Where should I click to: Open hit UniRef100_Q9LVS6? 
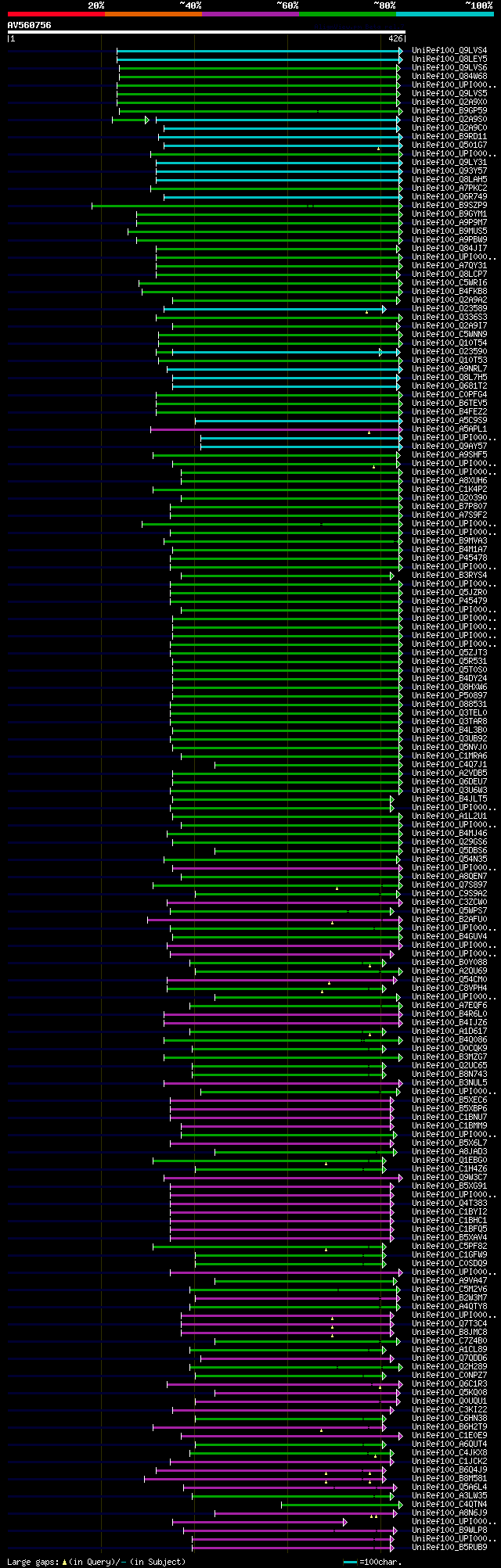(449, 68)
